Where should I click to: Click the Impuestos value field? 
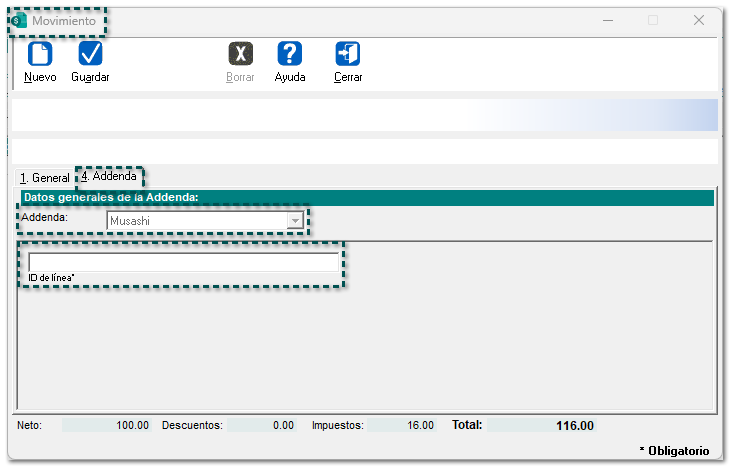402,425
